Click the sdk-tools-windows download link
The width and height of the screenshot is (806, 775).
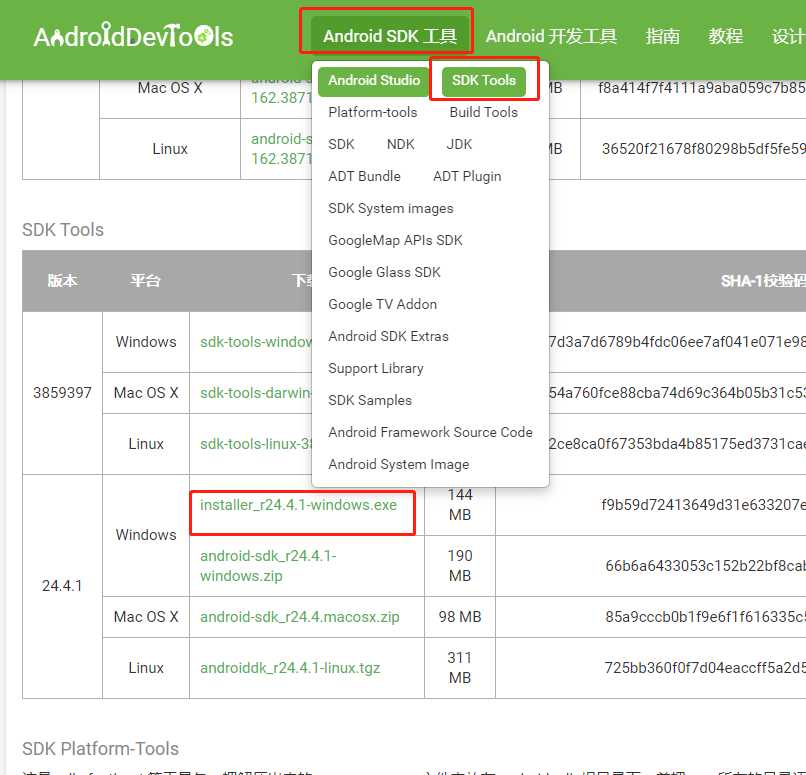(x=255, y=342)
